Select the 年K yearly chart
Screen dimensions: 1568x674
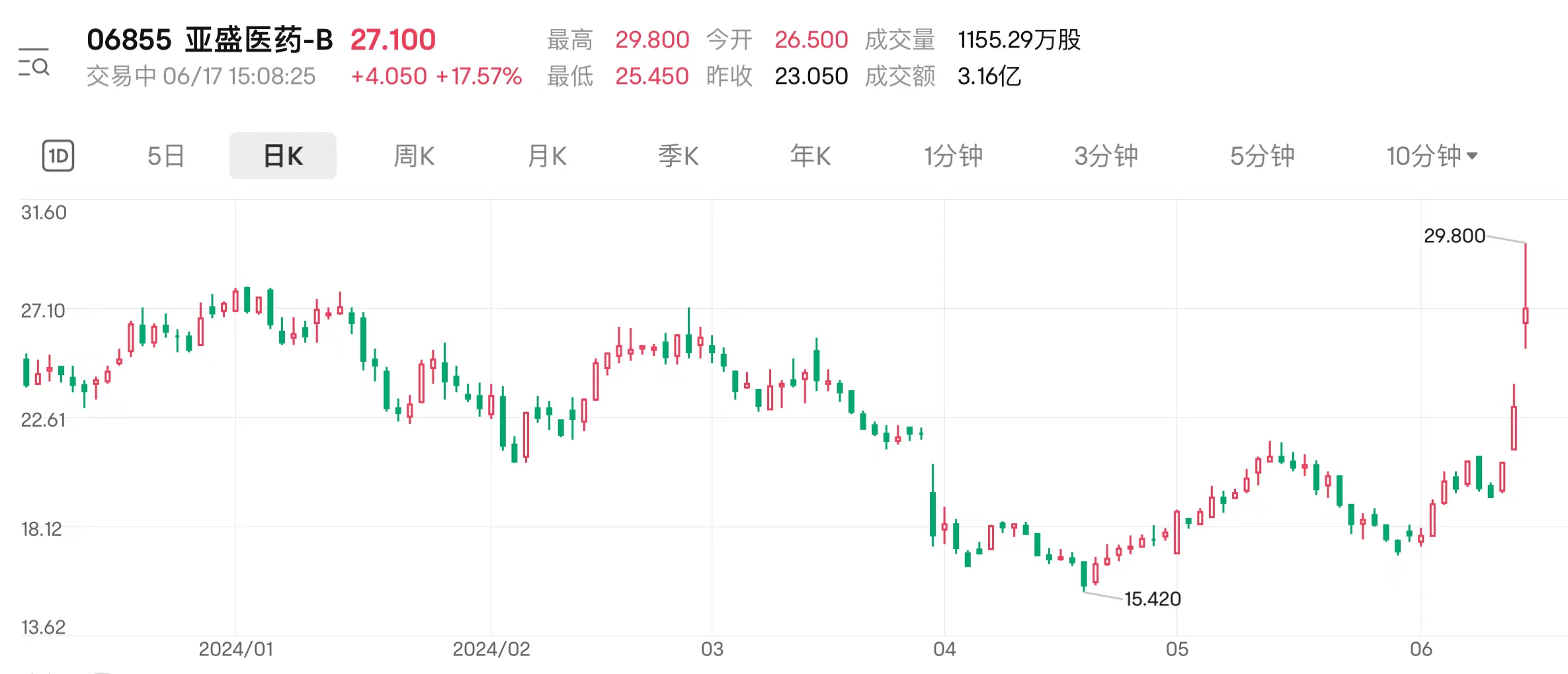pyautogui.click(x=810, y=156)
